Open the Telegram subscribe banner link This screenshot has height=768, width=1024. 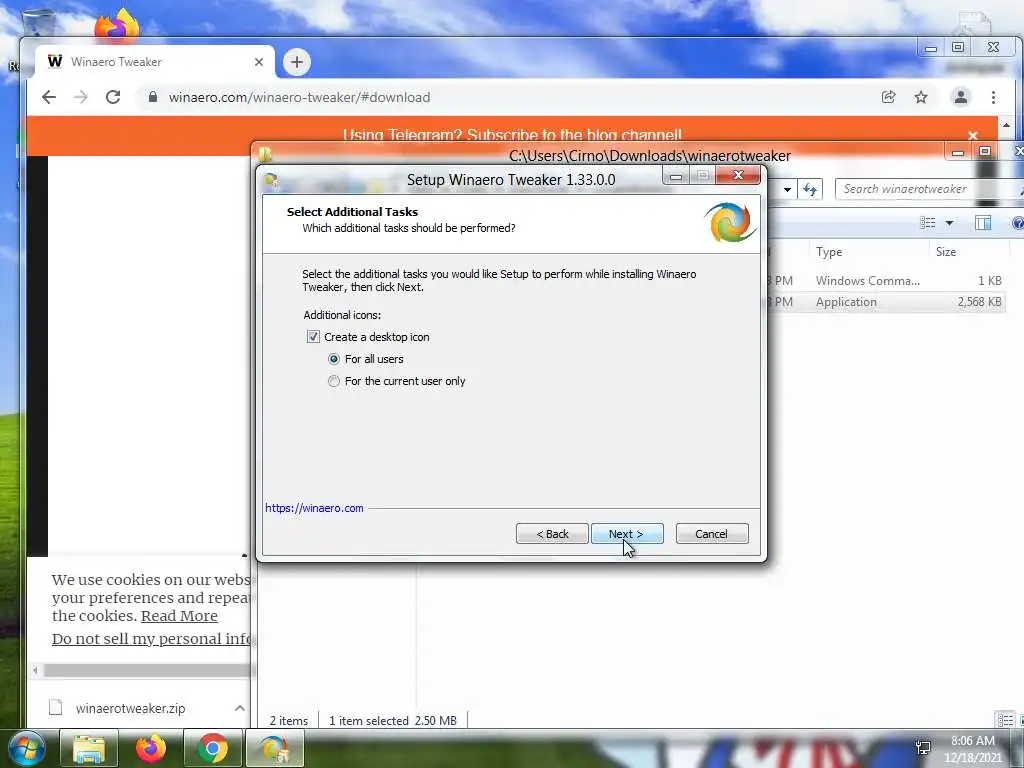pyautogui.click(x=512, y=135)
